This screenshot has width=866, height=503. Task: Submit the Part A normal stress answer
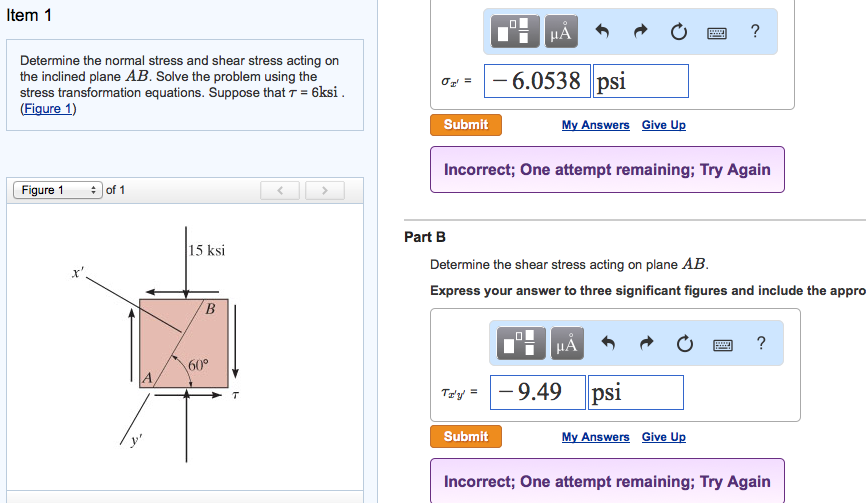click(466, 125)
